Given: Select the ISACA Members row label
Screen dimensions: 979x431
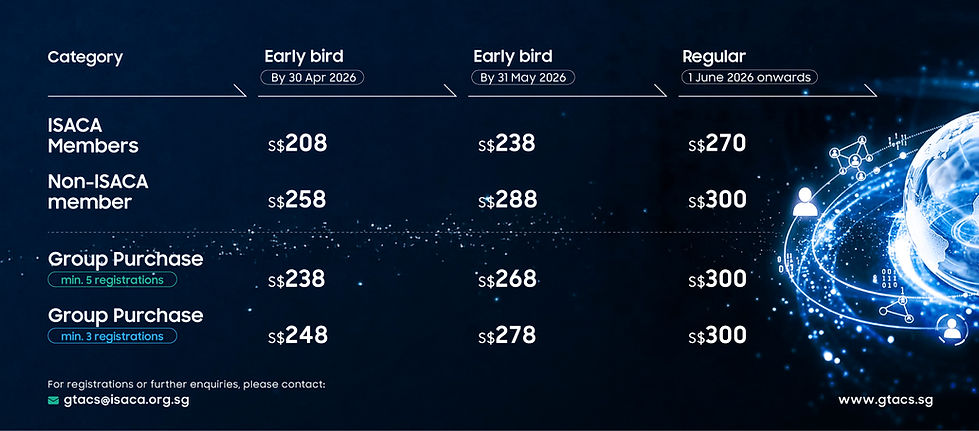Looking at the screenshot, I should 92,135.
